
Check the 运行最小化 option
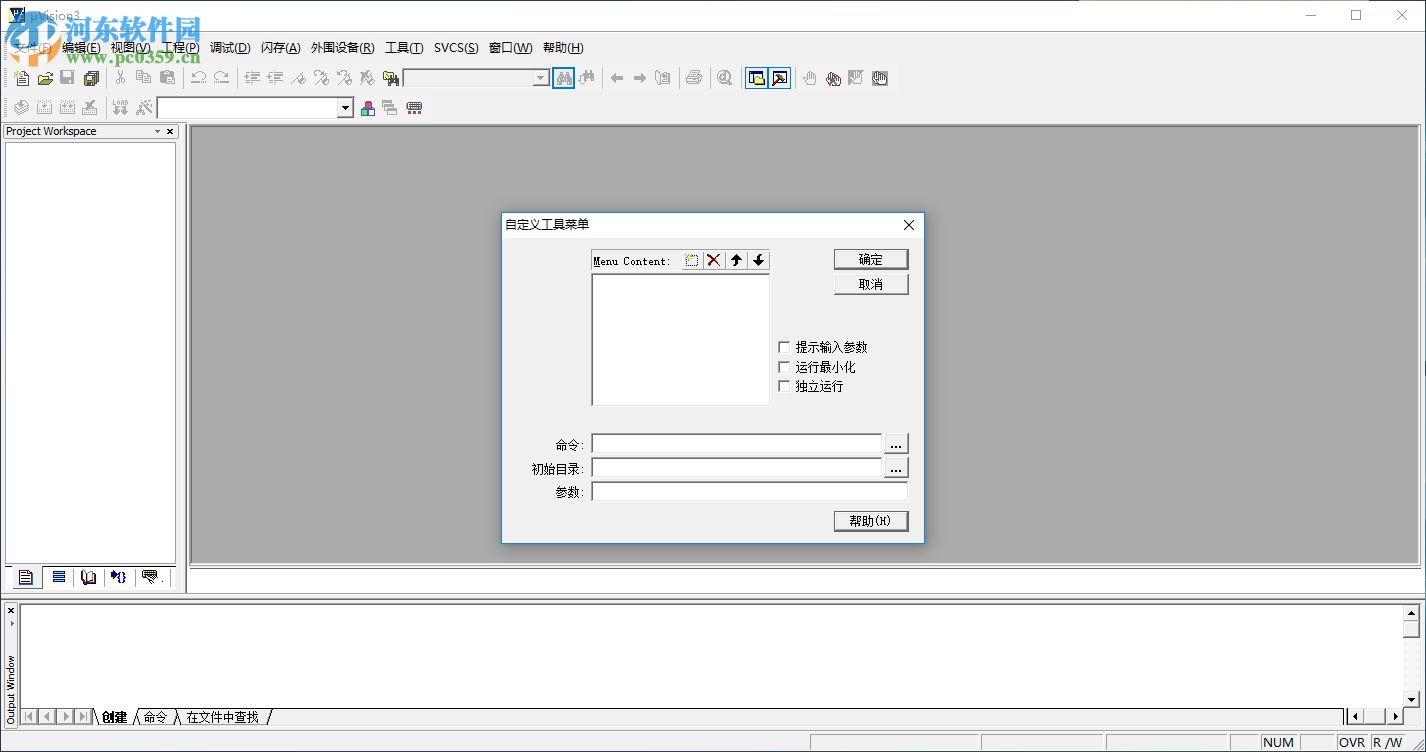[784, 367]
